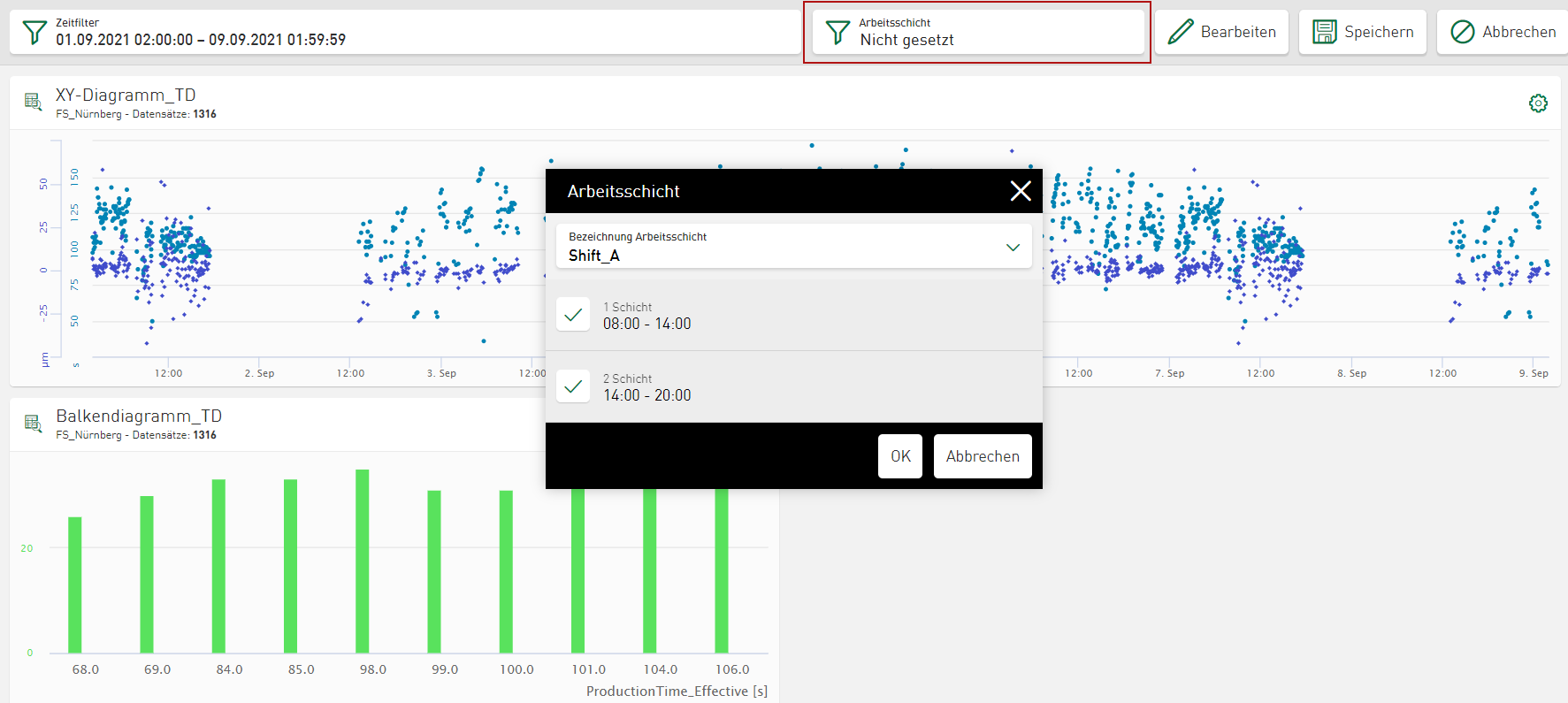Click the floppy disk icon on Speichern
Screen dimensions: 1568x703
pos(1325,32)
